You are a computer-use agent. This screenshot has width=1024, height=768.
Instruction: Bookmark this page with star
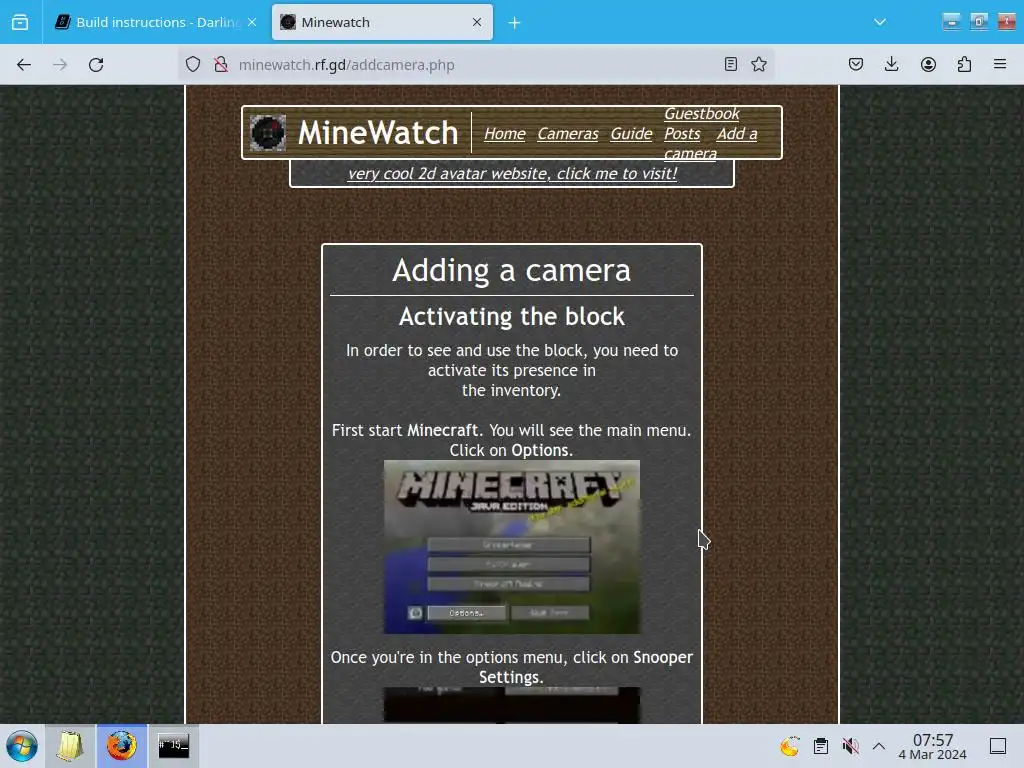click(759, 64)
